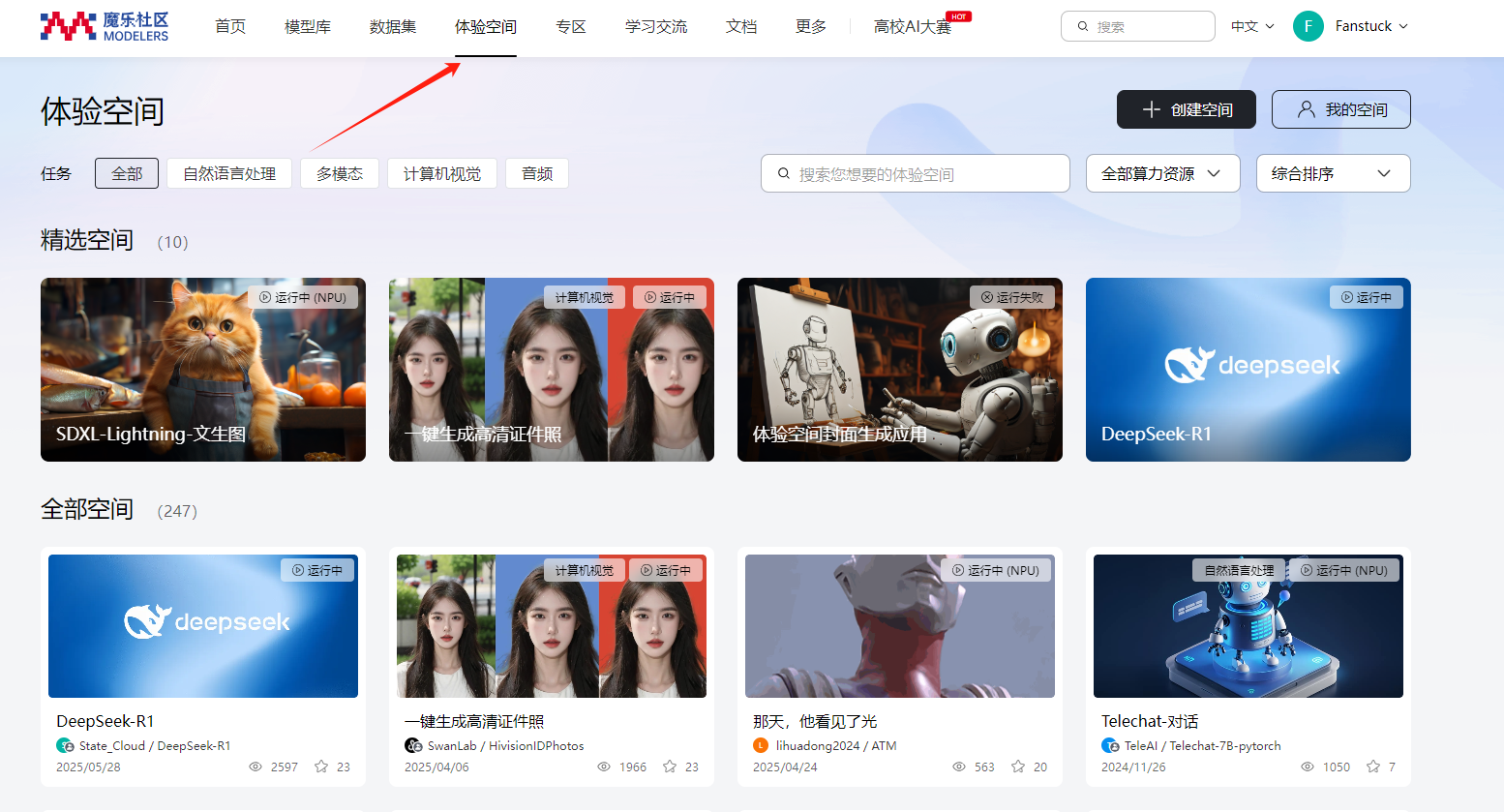This screenshot has width=1504, height=812.
Task: Click eye views icon on ATM card
Action: click(x=959, y=767)
